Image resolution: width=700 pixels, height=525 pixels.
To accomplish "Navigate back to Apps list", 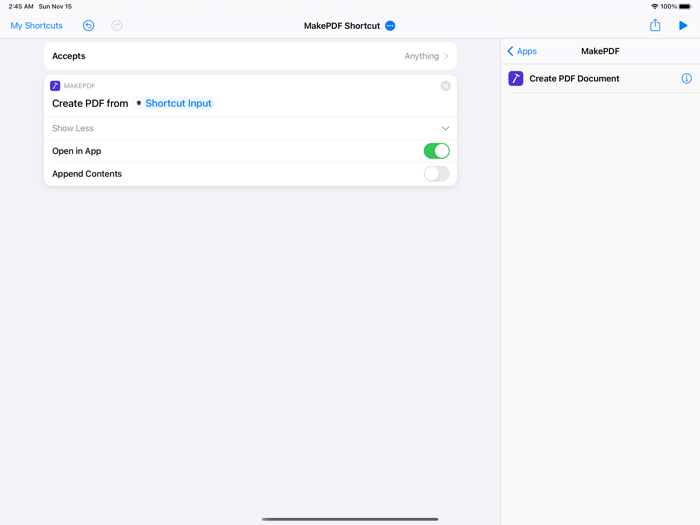I will point(522,51).
